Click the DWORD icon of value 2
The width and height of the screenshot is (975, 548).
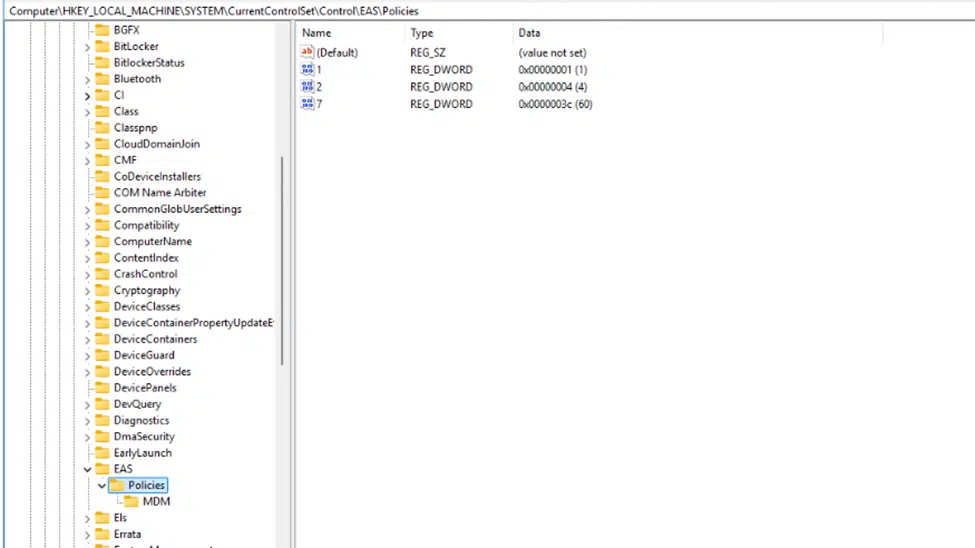click(x=307, y=86)
